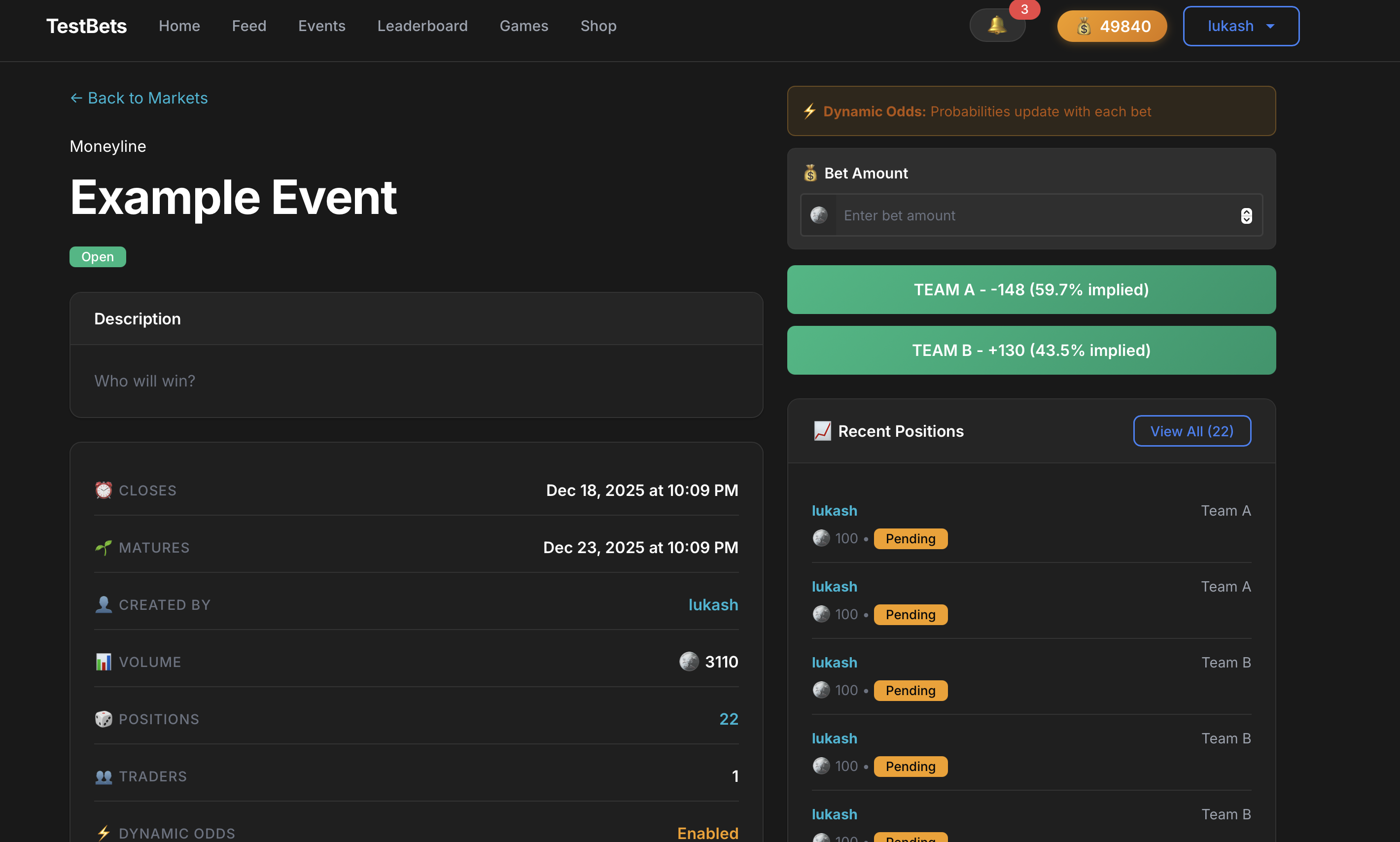Image resolution: width=1400 pixels, height=842 pixels.
Task: Click the View All (22) button
Action: tap(1191, 431)
